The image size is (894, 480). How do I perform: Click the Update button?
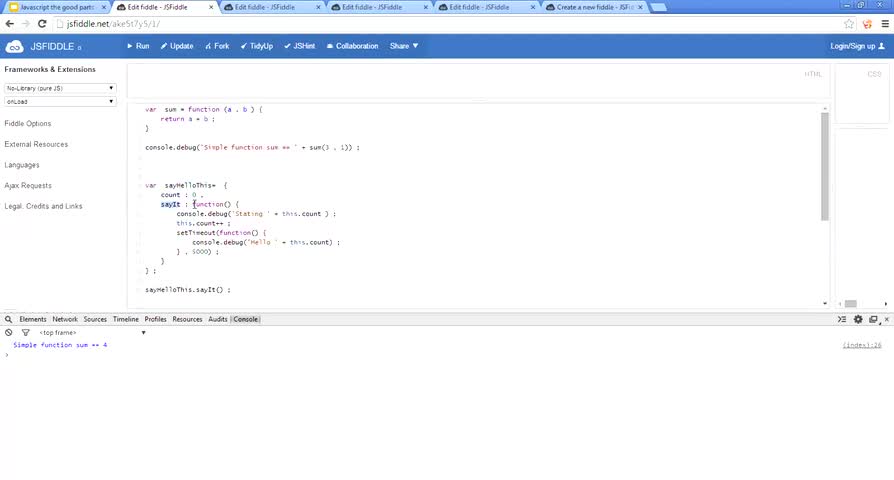tap(177, 46)
